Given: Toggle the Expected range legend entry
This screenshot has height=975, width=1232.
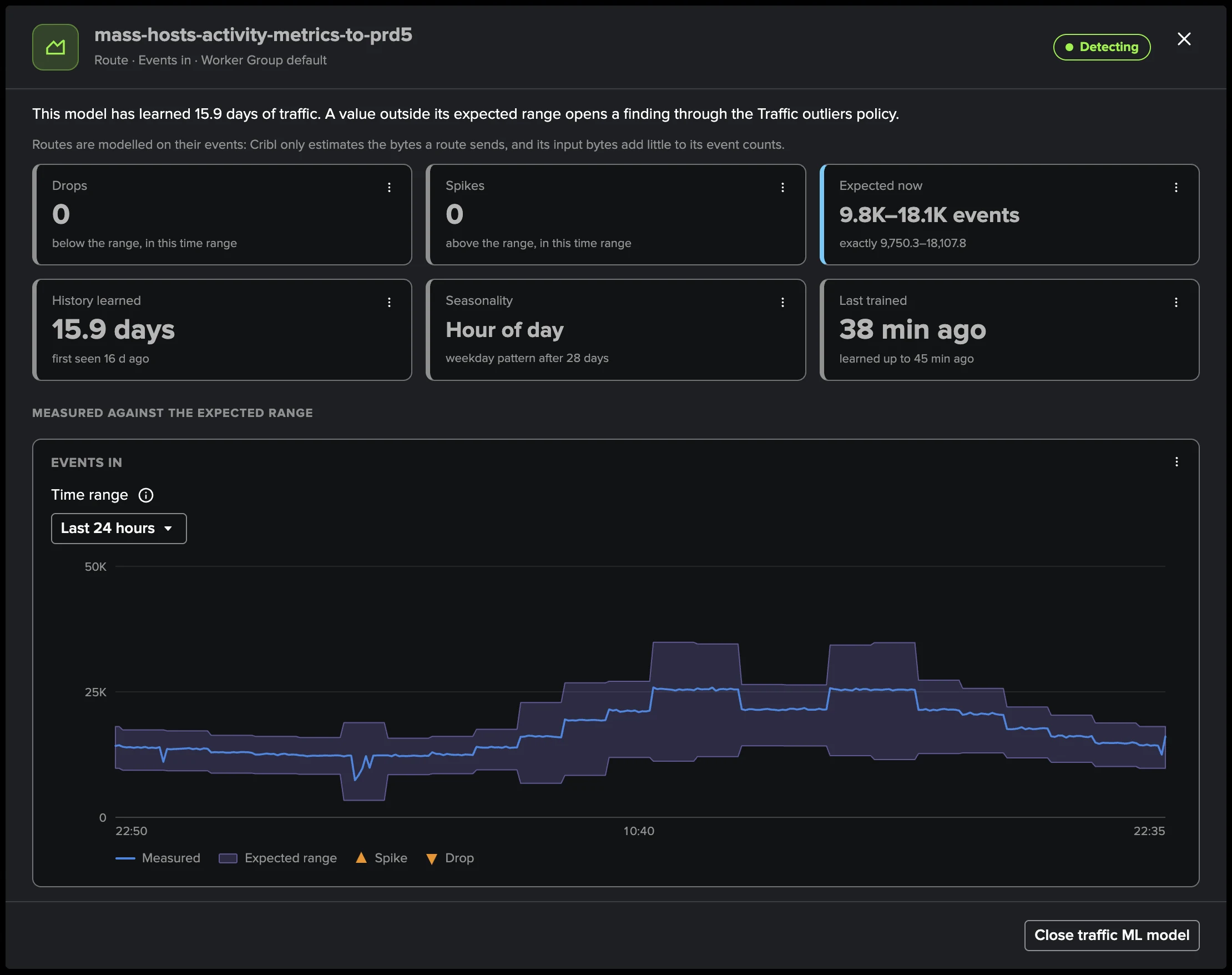Looking at the screenshot, I should click(x=278, y=858).
